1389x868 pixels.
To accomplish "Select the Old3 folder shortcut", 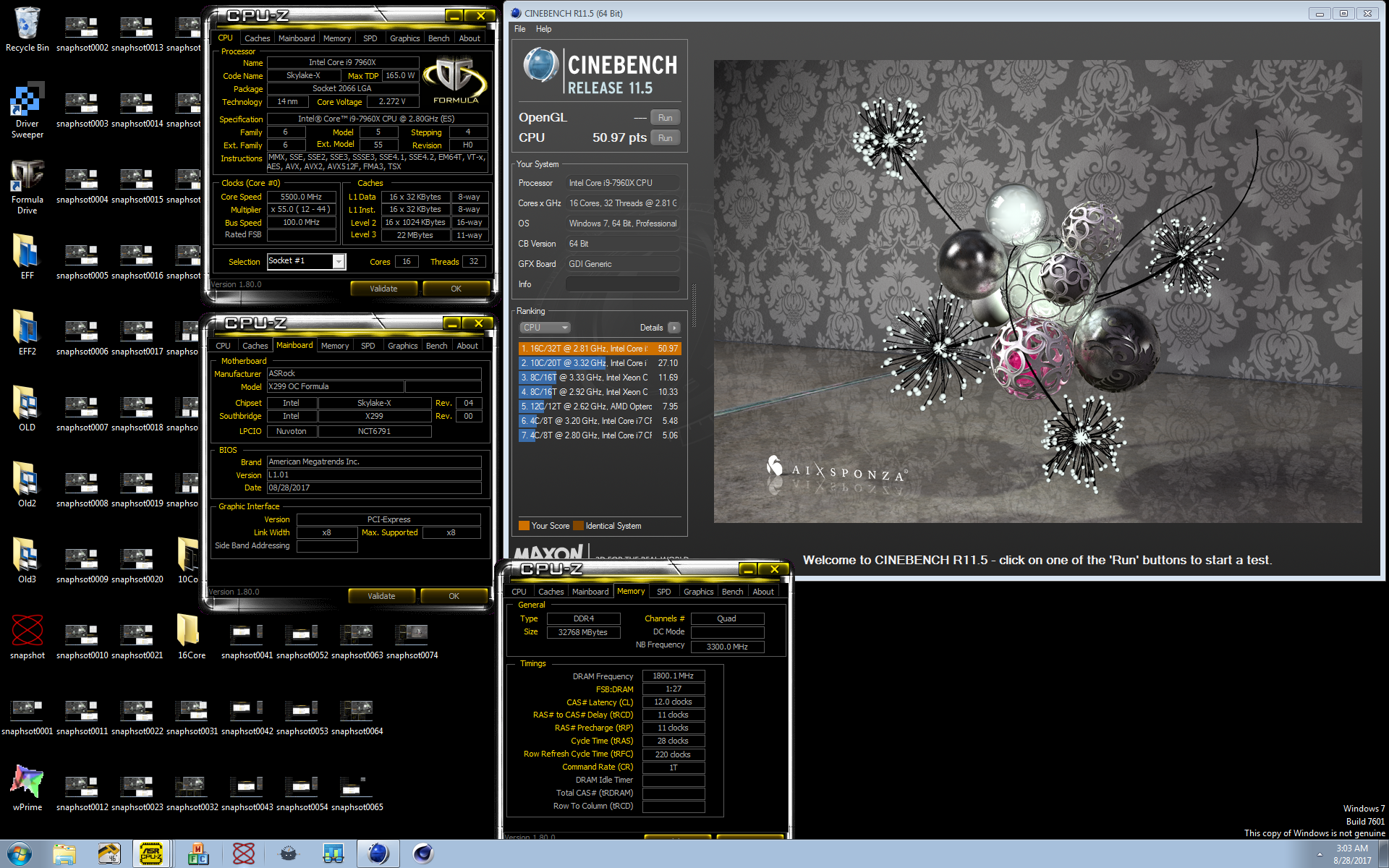I will [27, 561].
